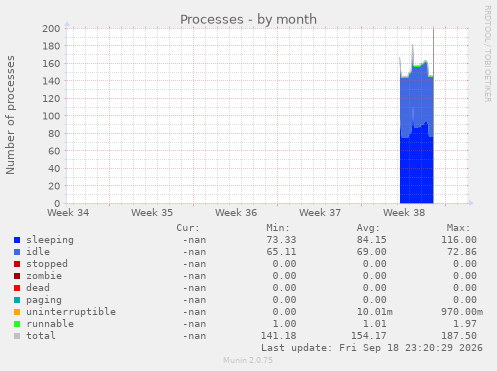Click runnable max value 1.97

[x=465, y=324]
